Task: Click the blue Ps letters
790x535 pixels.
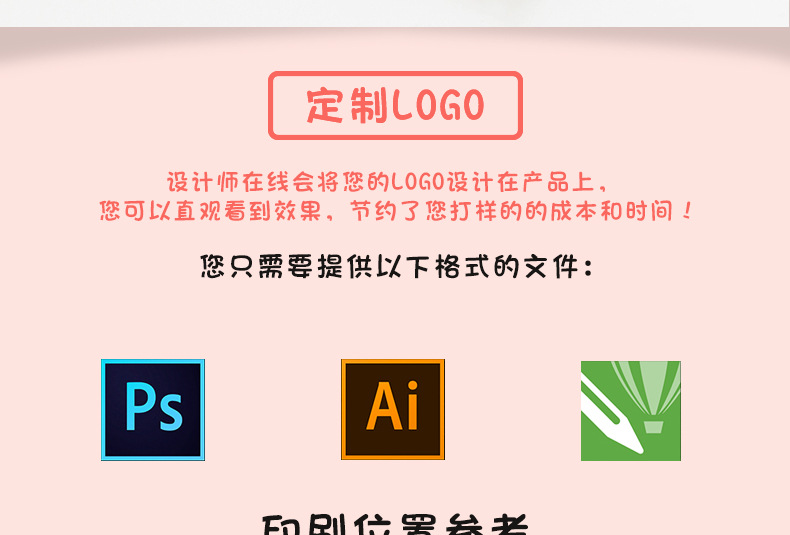Action: [154, 406]
